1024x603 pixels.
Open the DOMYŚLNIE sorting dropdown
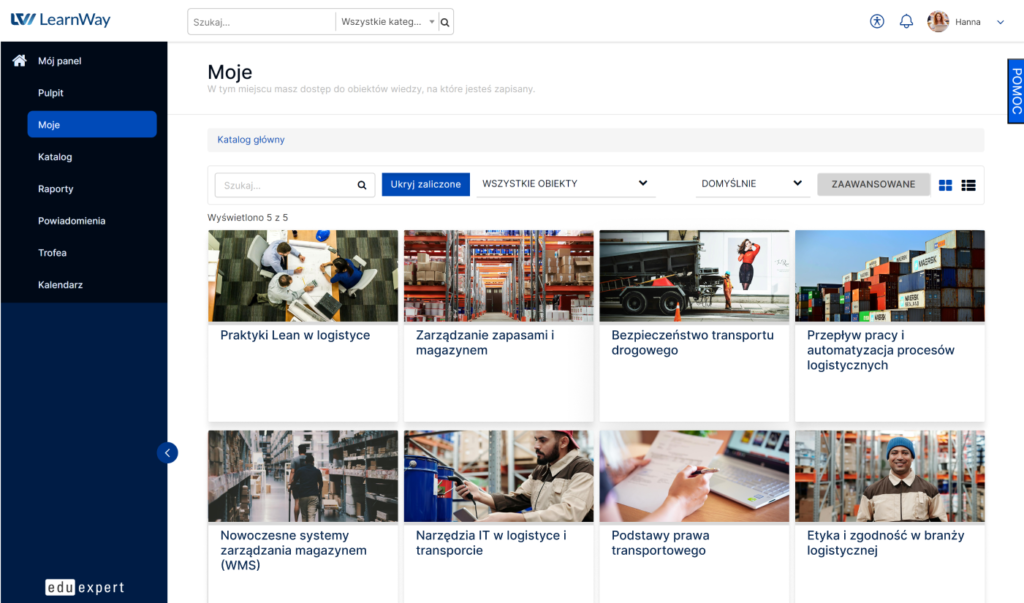pyautogui.click(x=752, y=184)
